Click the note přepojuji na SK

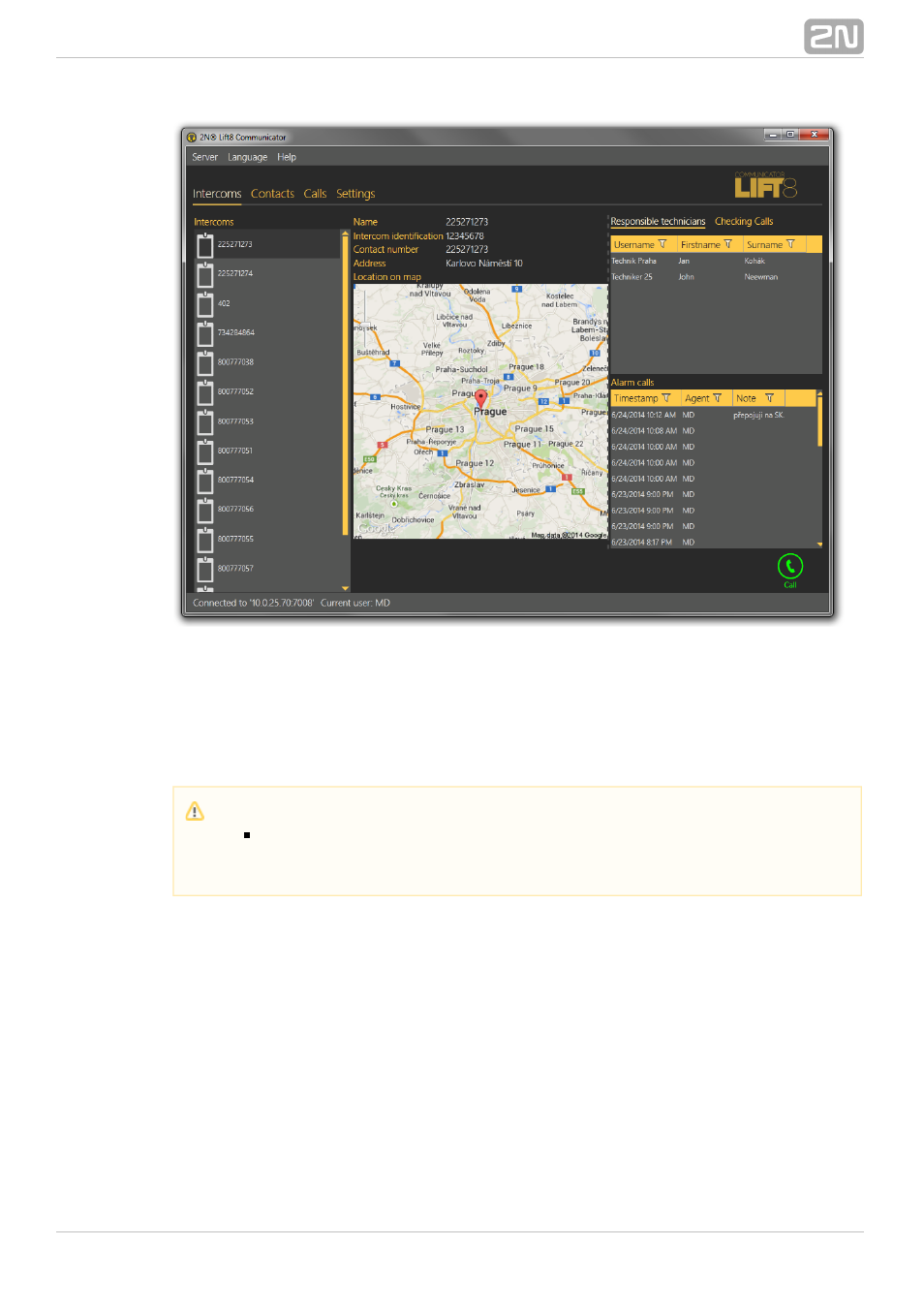pos(757,415)
